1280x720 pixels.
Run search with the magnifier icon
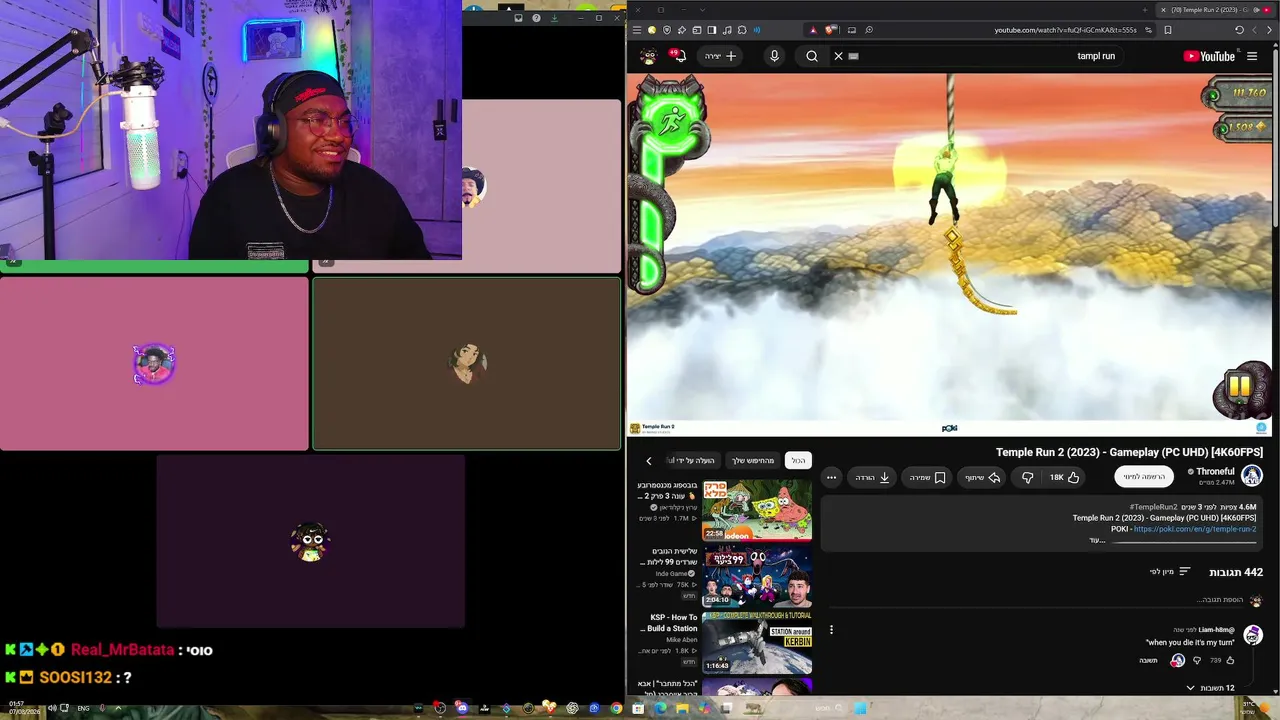click(812, 56)
